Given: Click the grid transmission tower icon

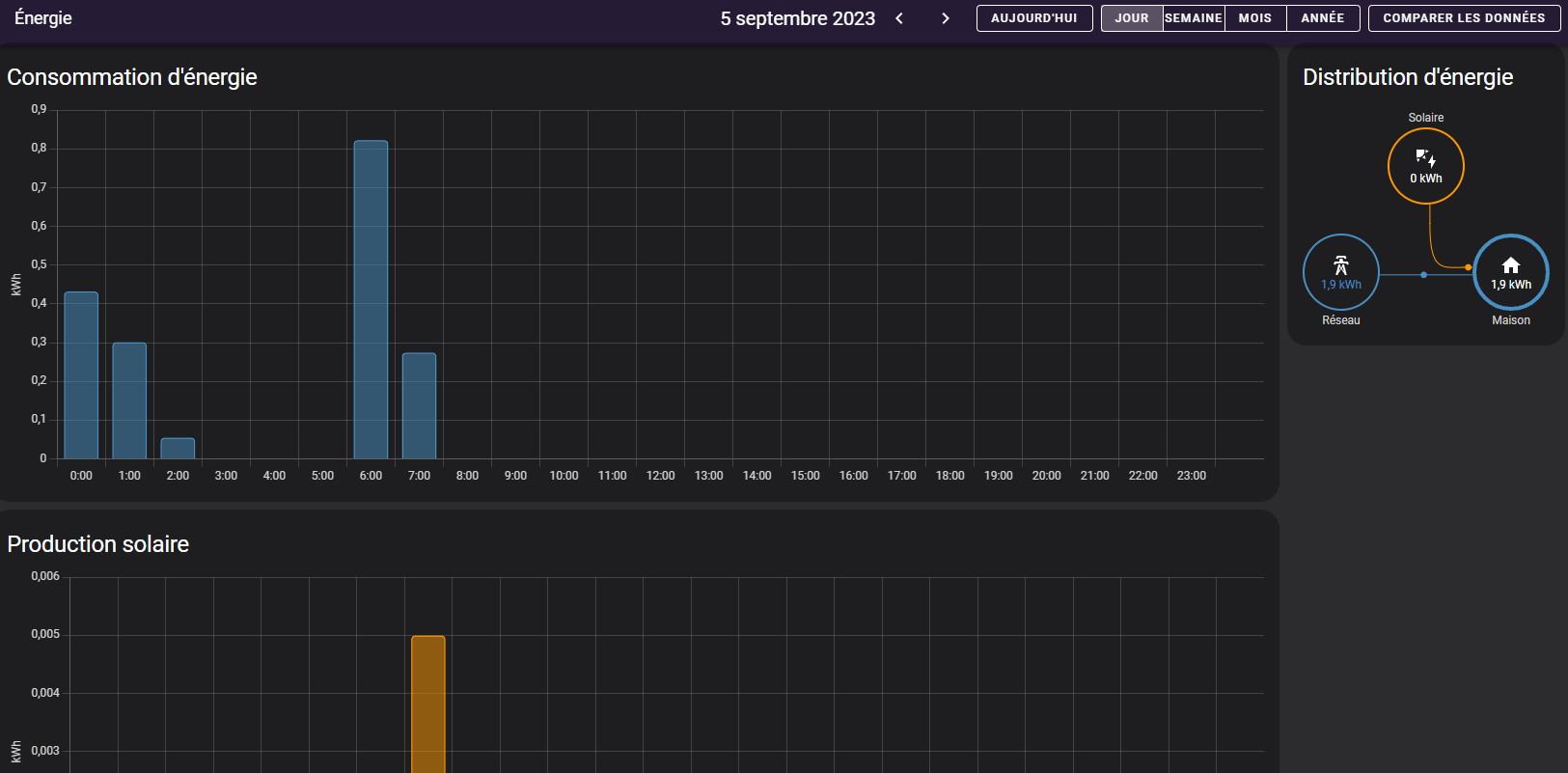Looking at the screenshot, I should click(x=1340, y=265).
